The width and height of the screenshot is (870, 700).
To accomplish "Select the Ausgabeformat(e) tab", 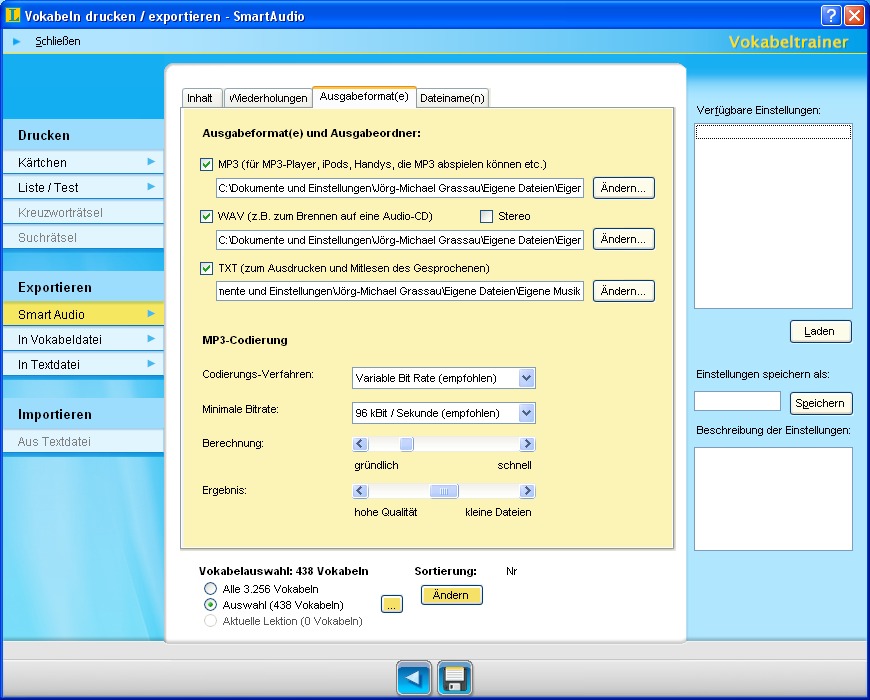I will [x=364, y=97].
